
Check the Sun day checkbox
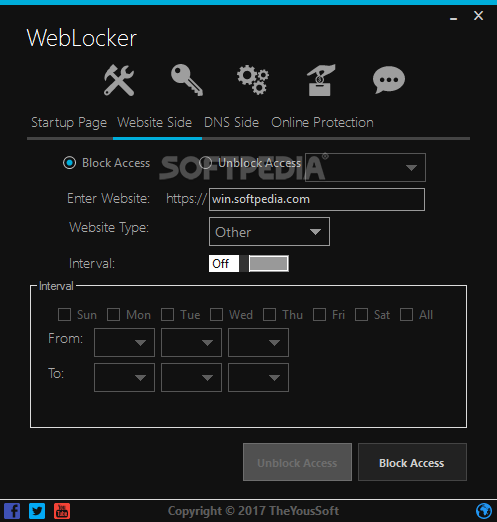point(64,315)
